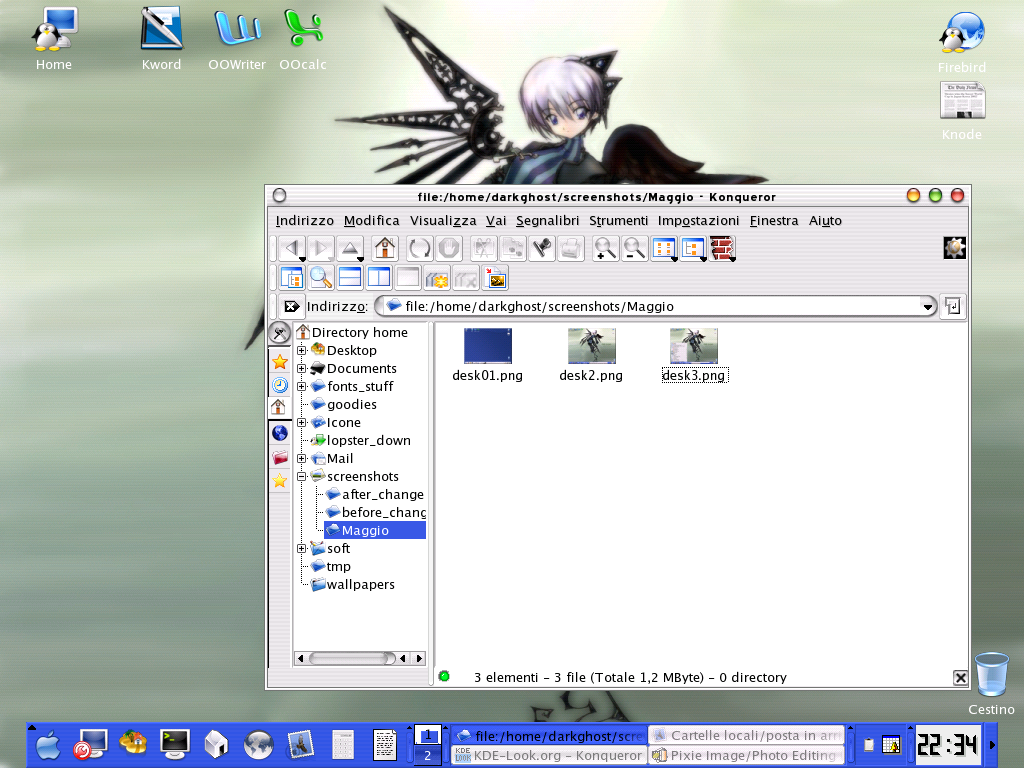Go up one directory with Up arrow

(x=350, y=248)
